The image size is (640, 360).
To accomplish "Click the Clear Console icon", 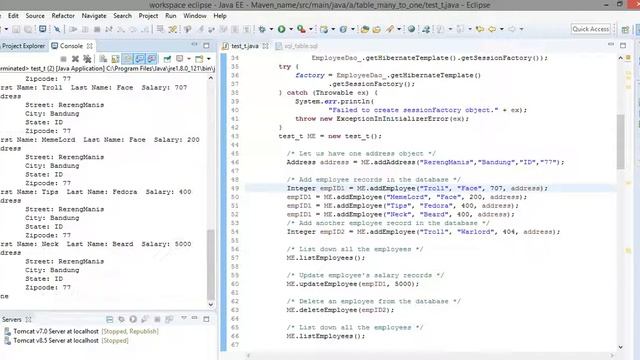I will point(103,59).
